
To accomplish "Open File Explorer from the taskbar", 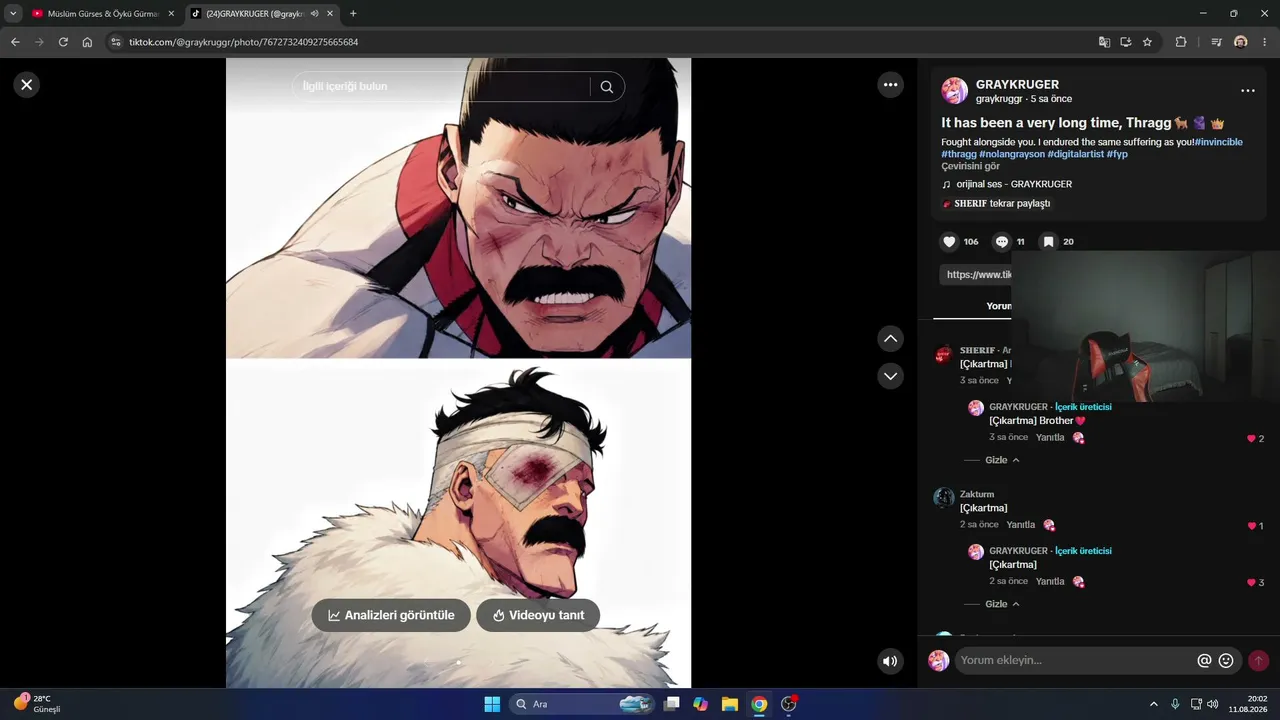I will (x=730, y=704).
